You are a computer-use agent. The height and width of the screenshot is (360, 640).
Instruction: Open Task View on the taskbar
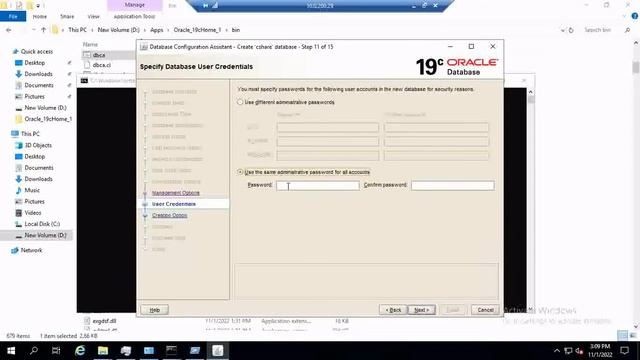click(x=56, y=351)
